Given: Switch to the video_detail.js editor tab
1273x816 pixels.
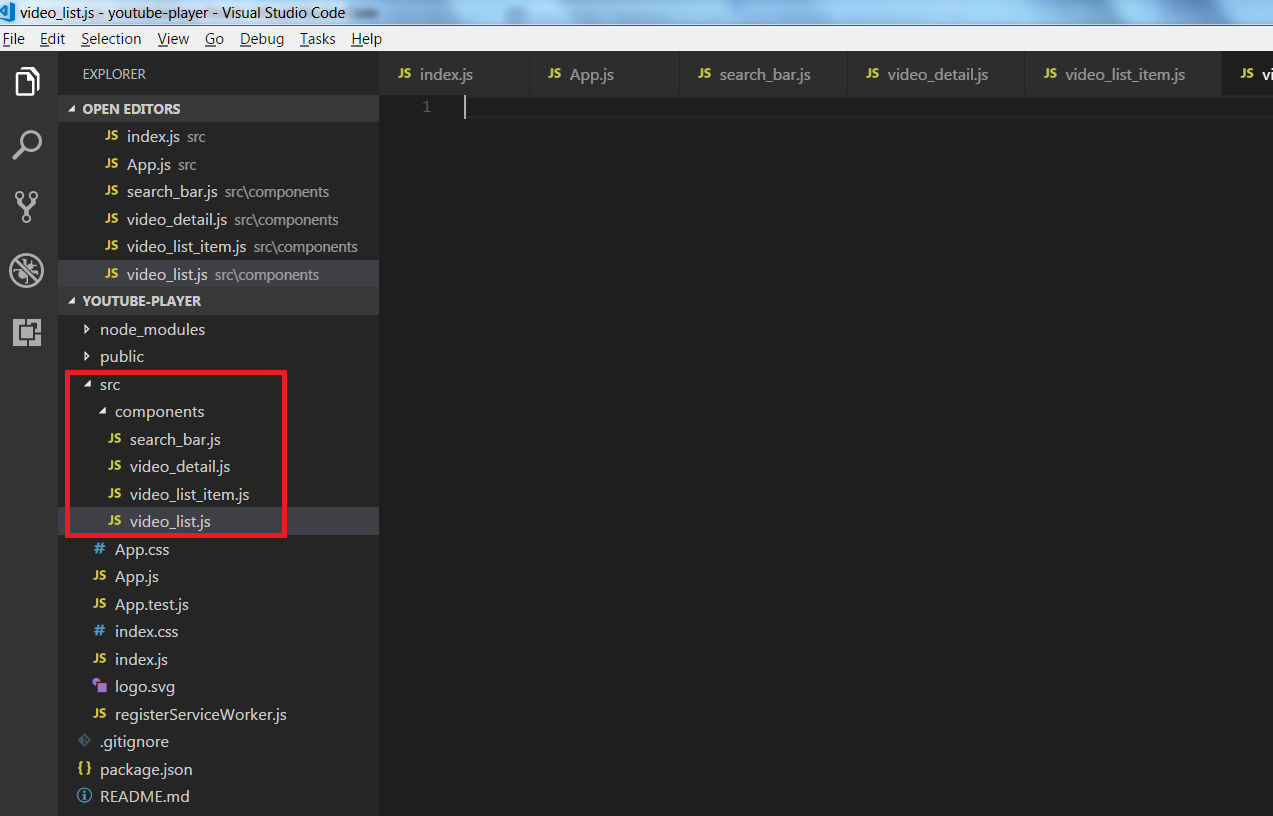Looking at the screenshot, I should point(936,74).
